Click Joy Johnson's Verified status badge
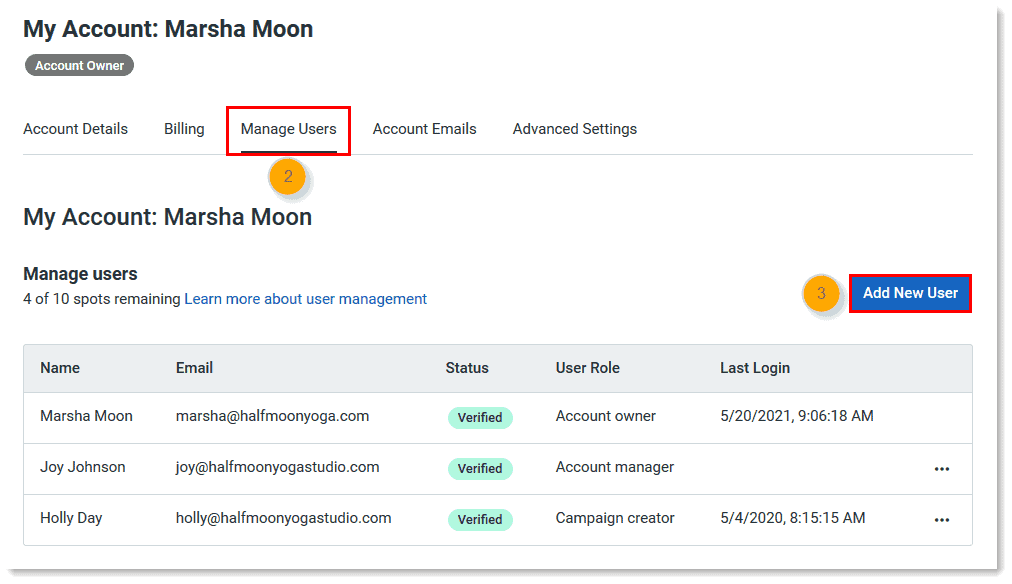 (x=480, y=468)
